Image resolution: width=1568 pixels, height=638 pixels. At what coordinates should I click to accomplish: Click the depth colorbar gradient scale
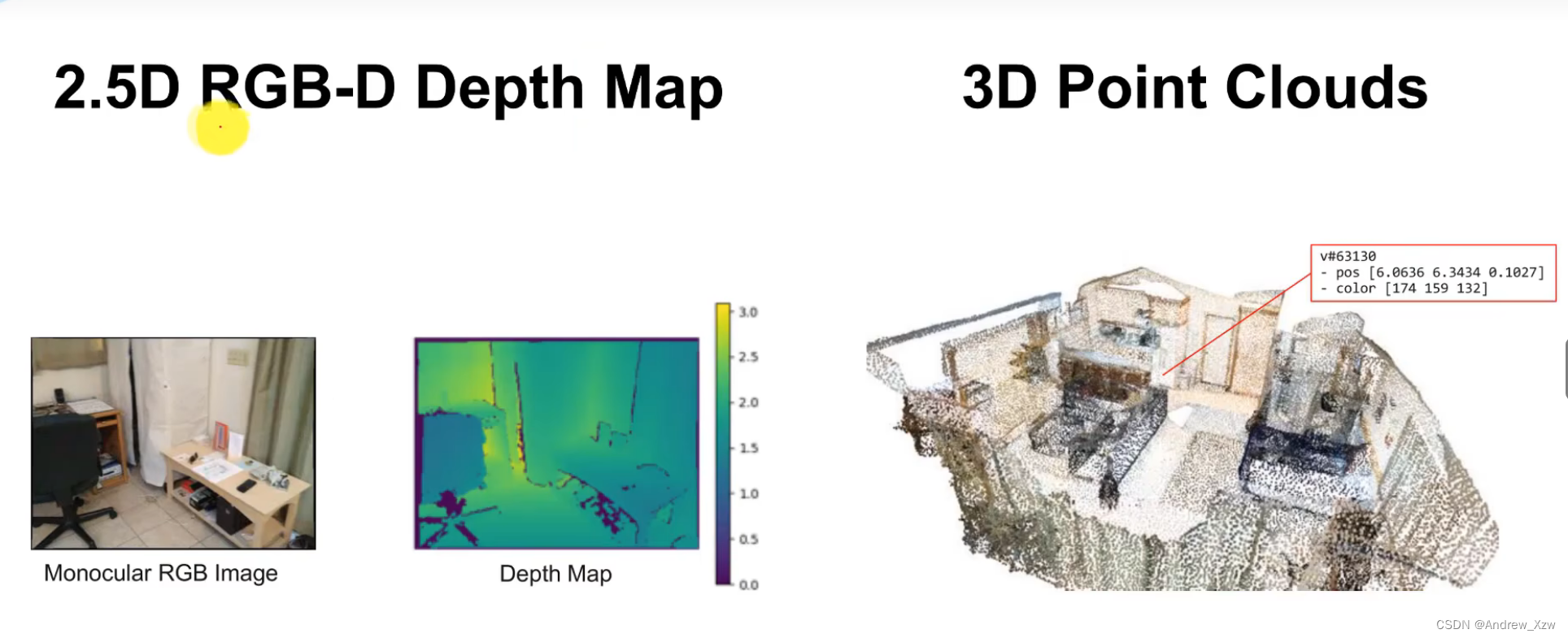point(723,444)
